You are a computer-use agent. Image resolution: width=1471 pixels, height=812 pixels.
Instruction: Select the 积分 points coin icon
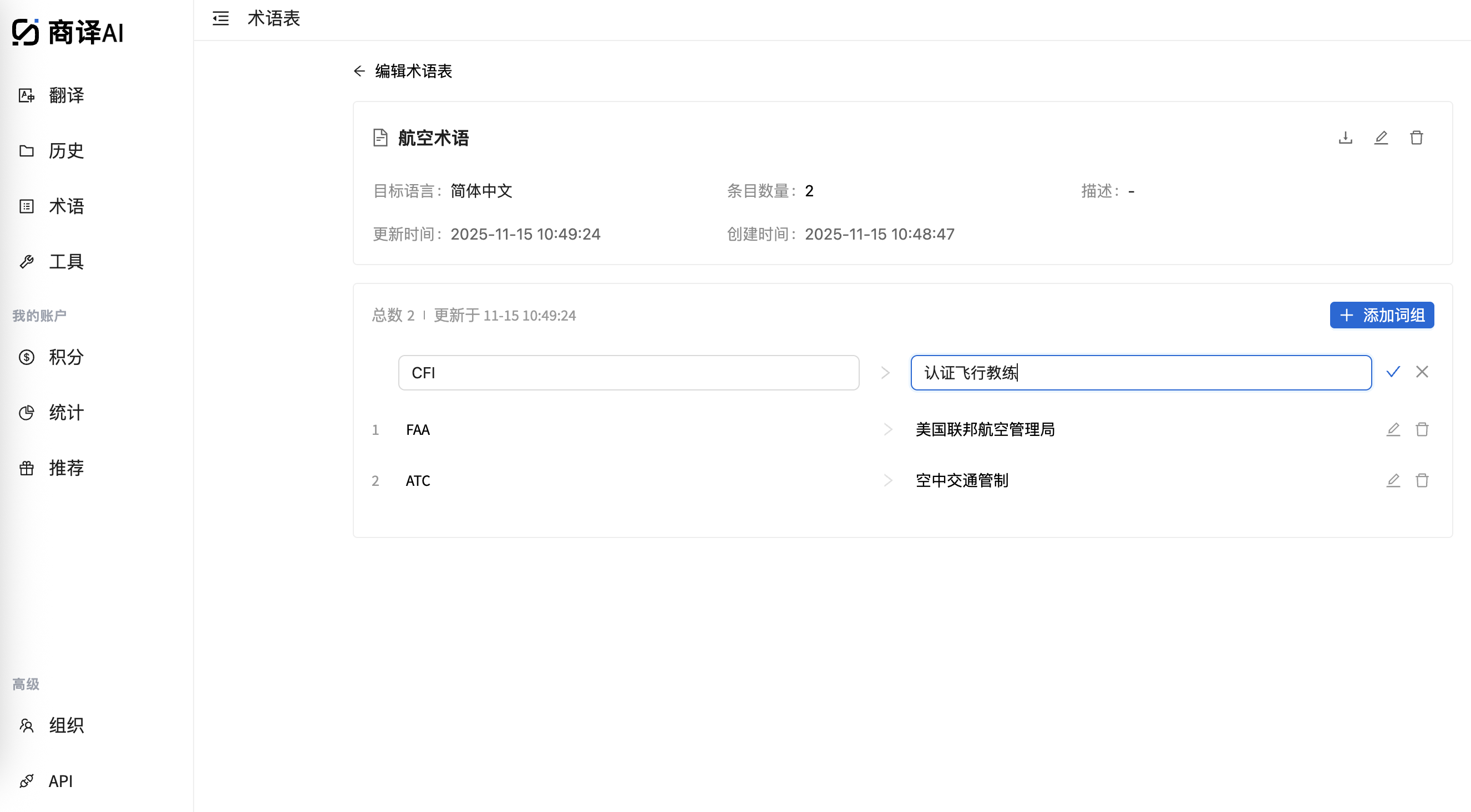26,357
